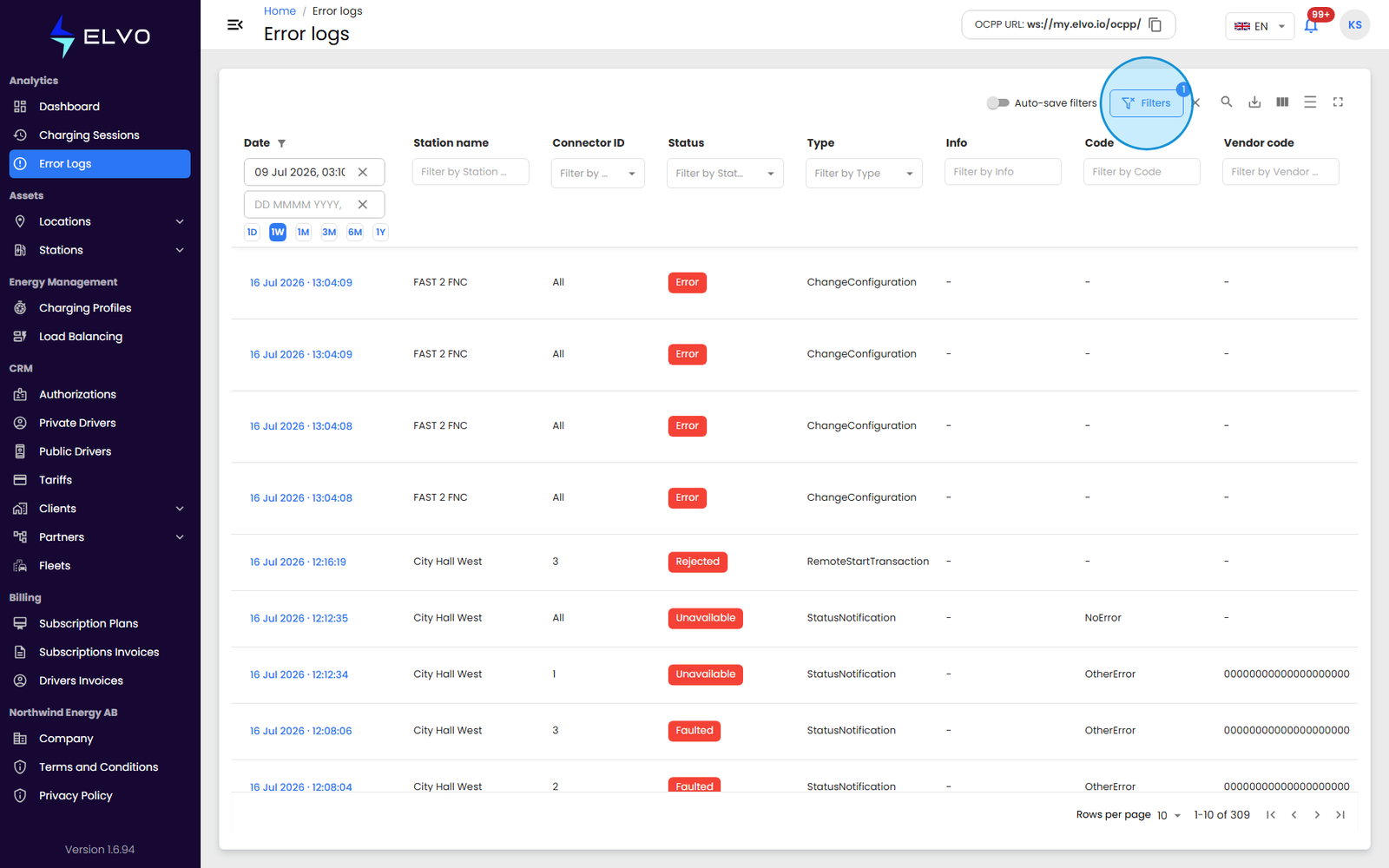Go to the last page
This screenshot has width=1389, height=868.
coord(1340,814)
